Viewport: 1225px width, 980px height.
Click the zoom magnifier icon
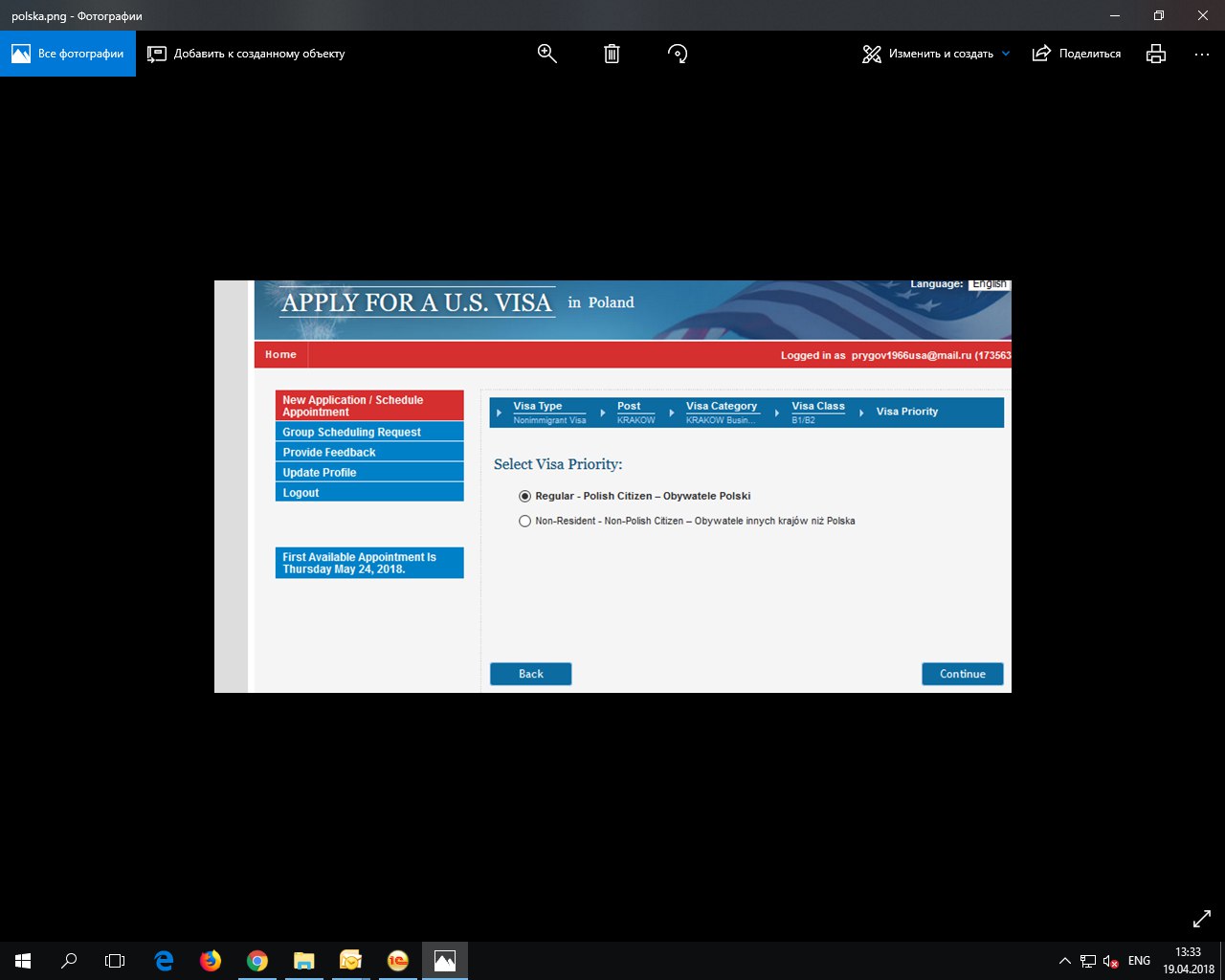546,54
